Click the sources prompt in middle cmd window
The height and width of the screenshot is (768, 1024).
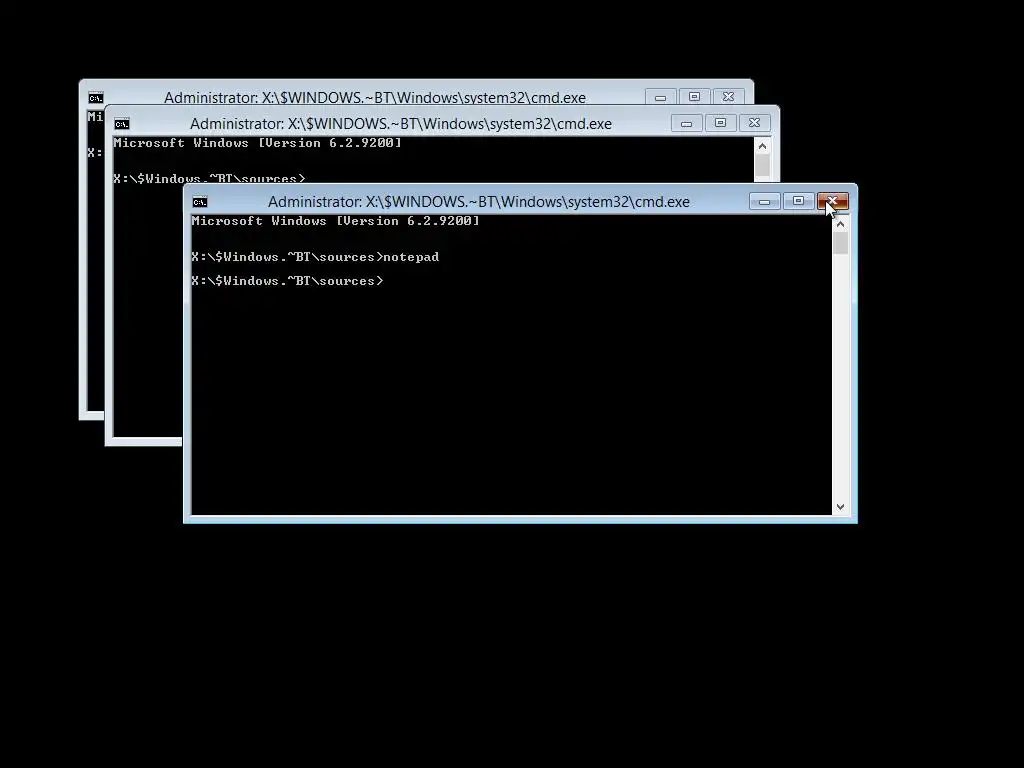point(209,178)
